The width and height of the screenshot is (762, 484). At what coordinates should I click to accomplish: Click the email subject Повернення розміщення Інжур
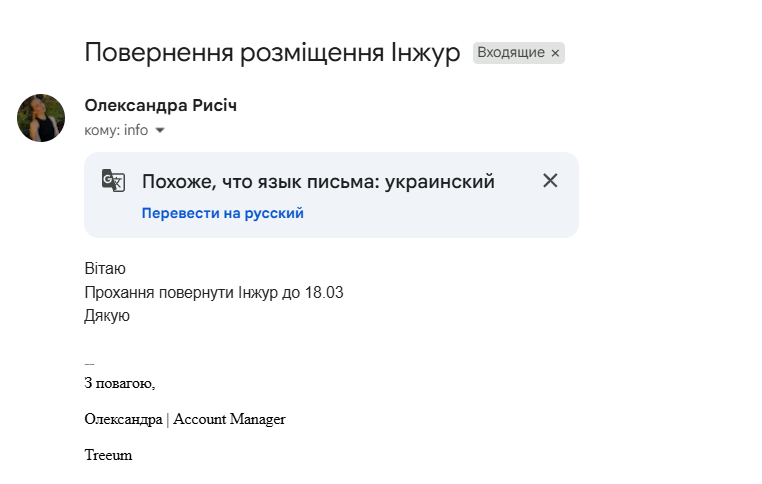(272, 53)
